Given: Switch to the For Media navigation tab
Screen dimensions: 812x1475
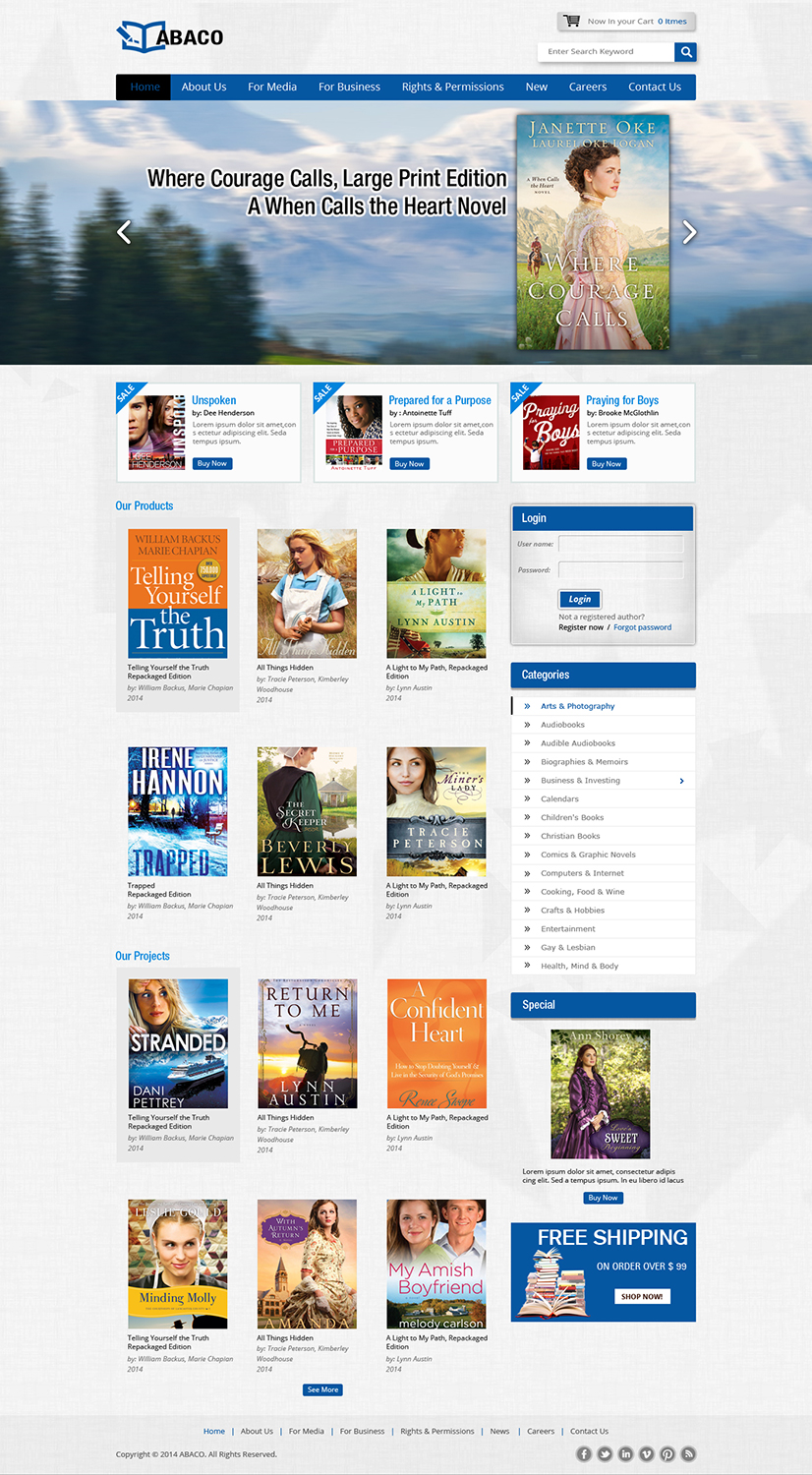Looking at the screenshot, I should click(x=271, y=87).
